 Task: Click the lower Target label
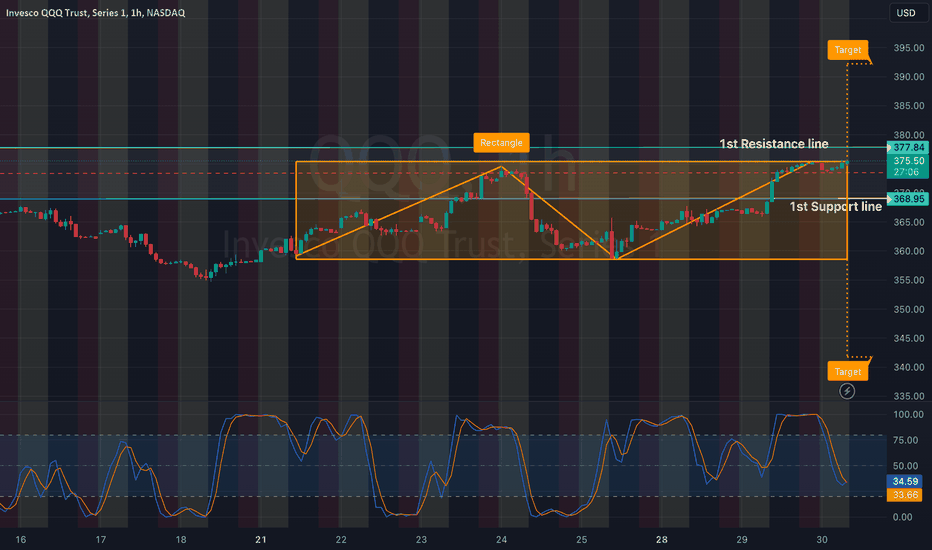(848, 372)
